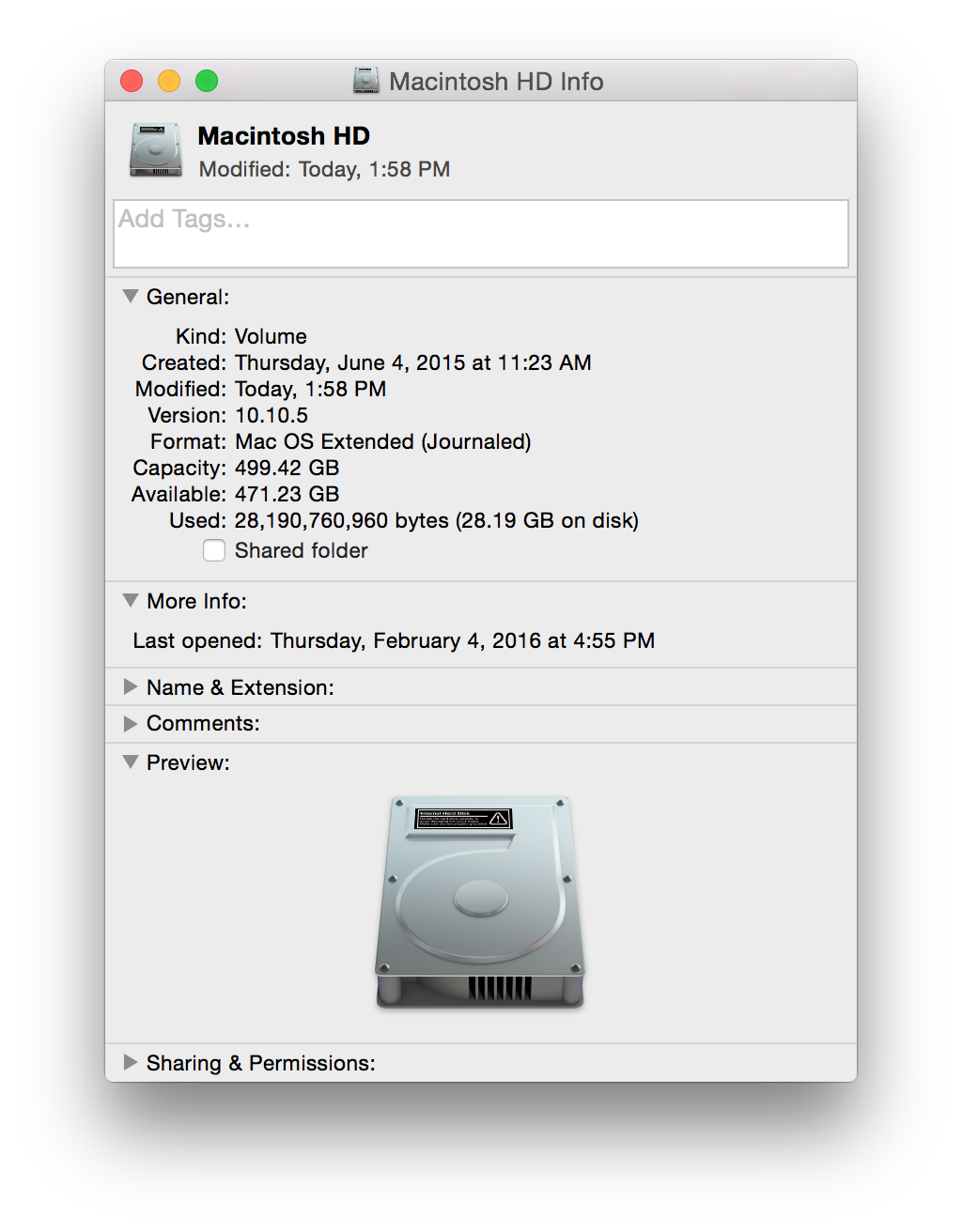Click the 'Preview:' section label

click(188, 762)
